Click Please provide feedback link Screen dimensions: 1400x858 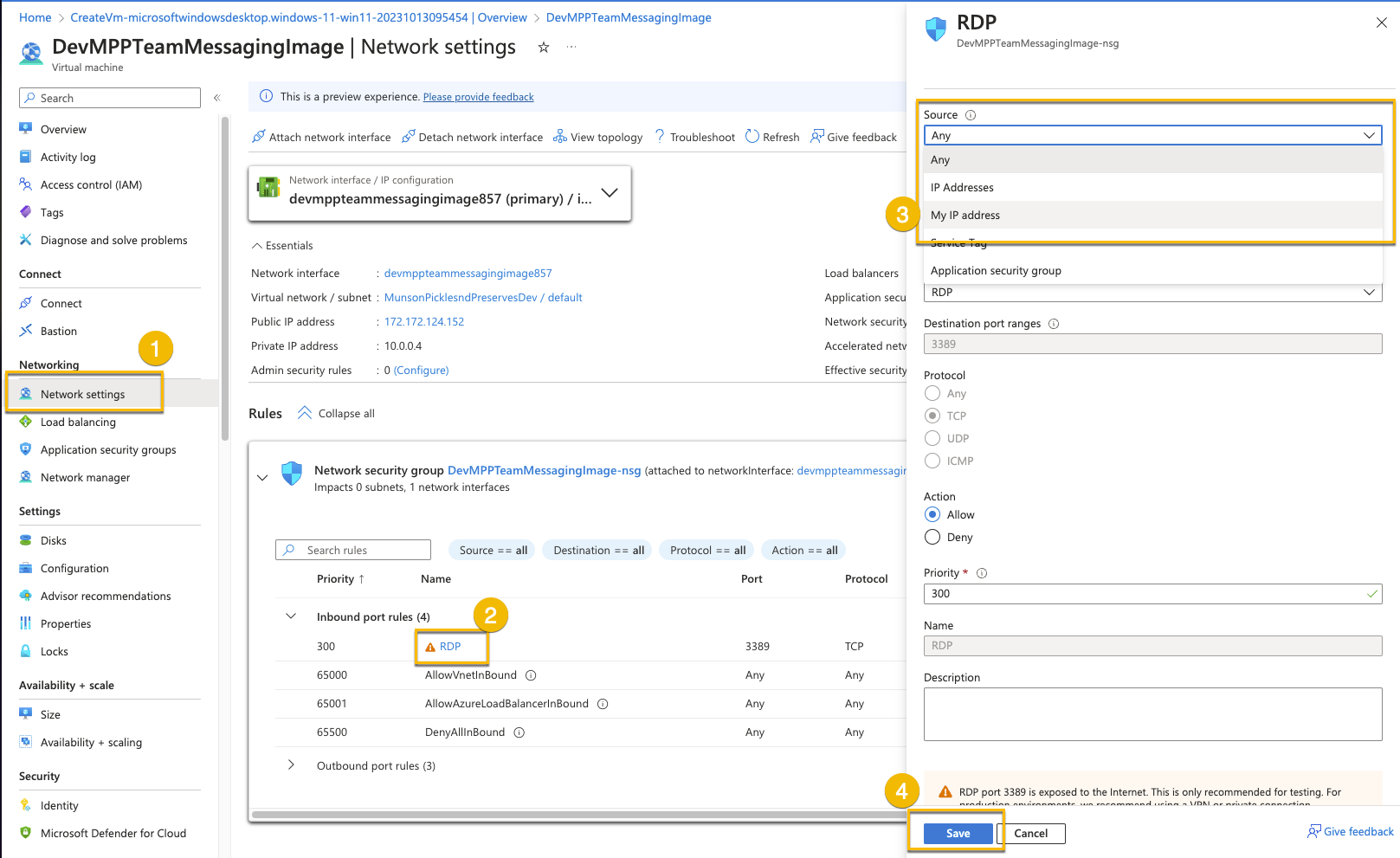[478, 97]
